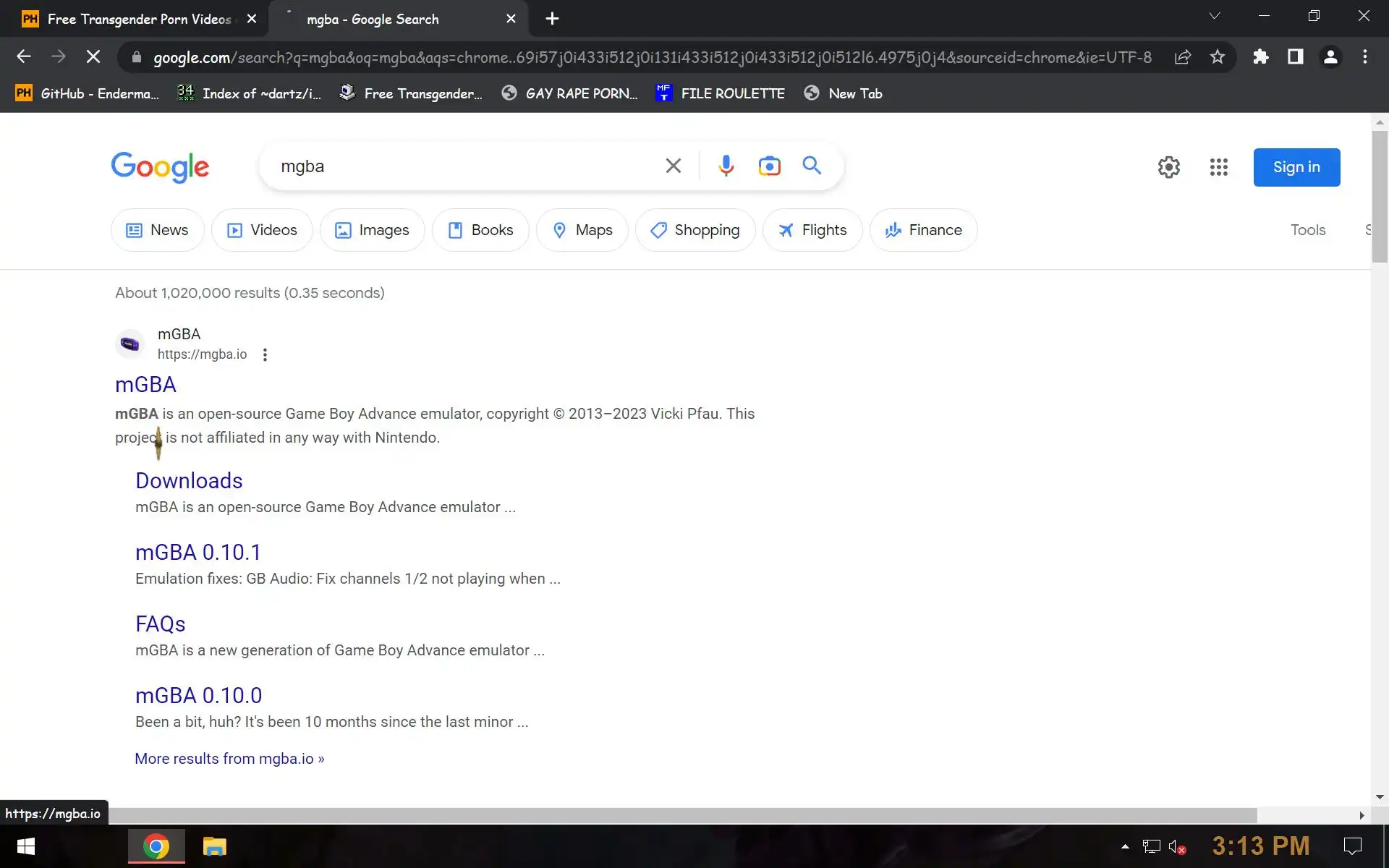1389x868 pixels.
Task: Open options for mgba.io result
Action: click(265, 354)
